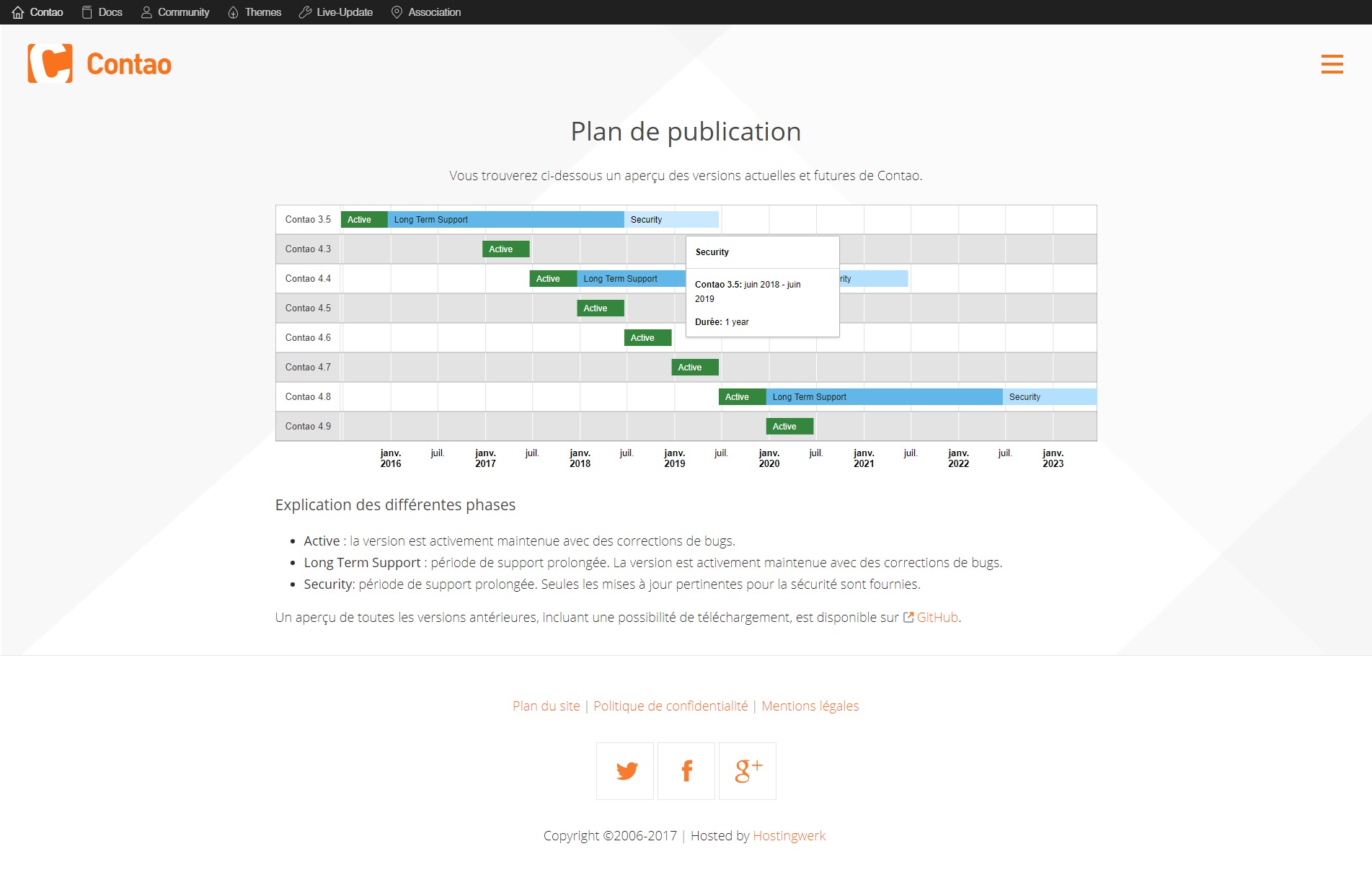This screenshot has height=885, width=1372.
Task: Follow the GitHub link
Action: click(937, 617)
